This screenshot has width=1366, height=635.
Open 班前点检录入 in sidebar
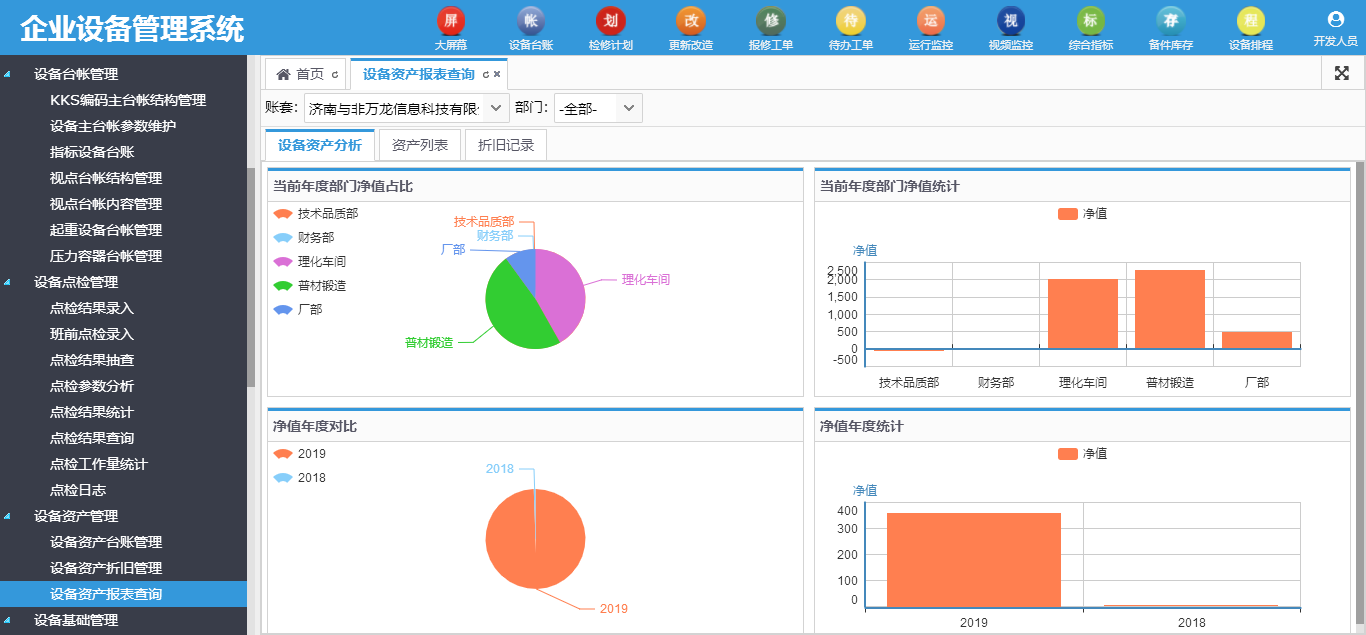click(92, 334)
